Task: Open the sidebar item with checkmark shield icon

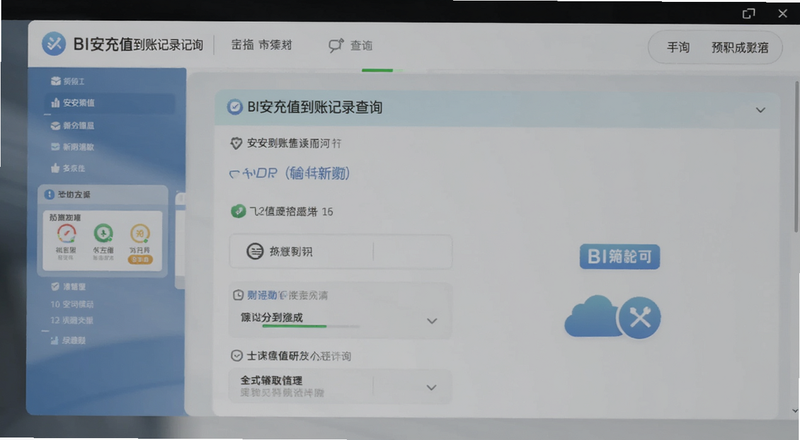Action: pyautogui.click(x=68, y=286)
